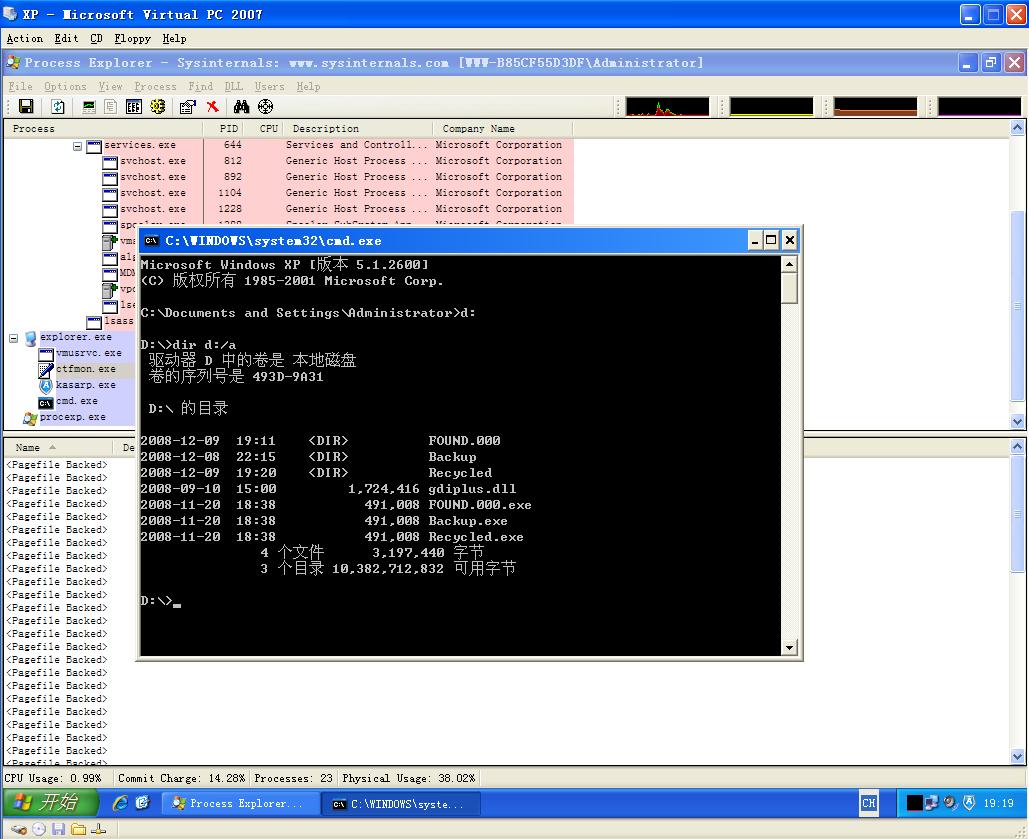Click the shield antivirus tray icon

[x=969, y=803]
